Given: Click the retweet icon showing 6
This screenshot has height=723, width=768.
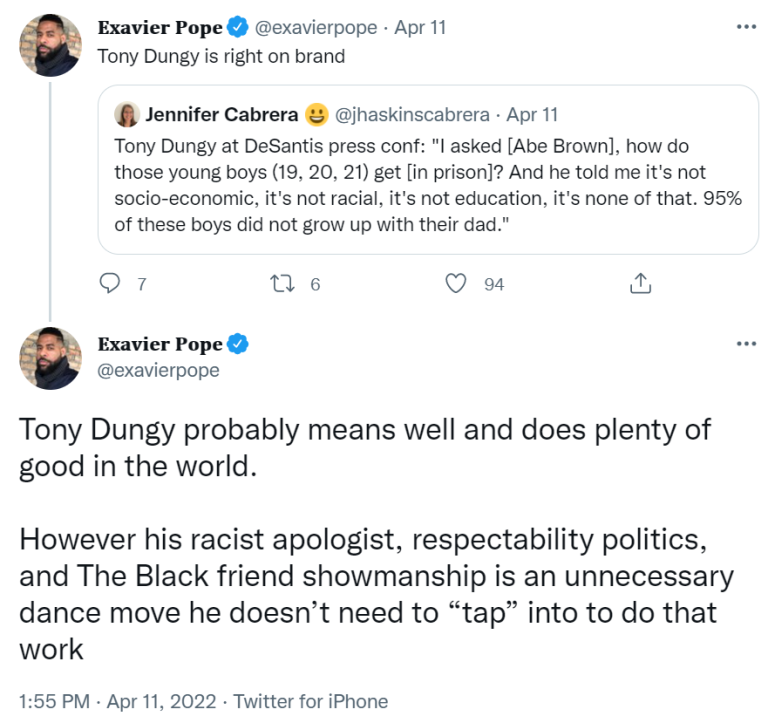Looking at the screenshot, I should pyautogui.click(x=284, y=284).
